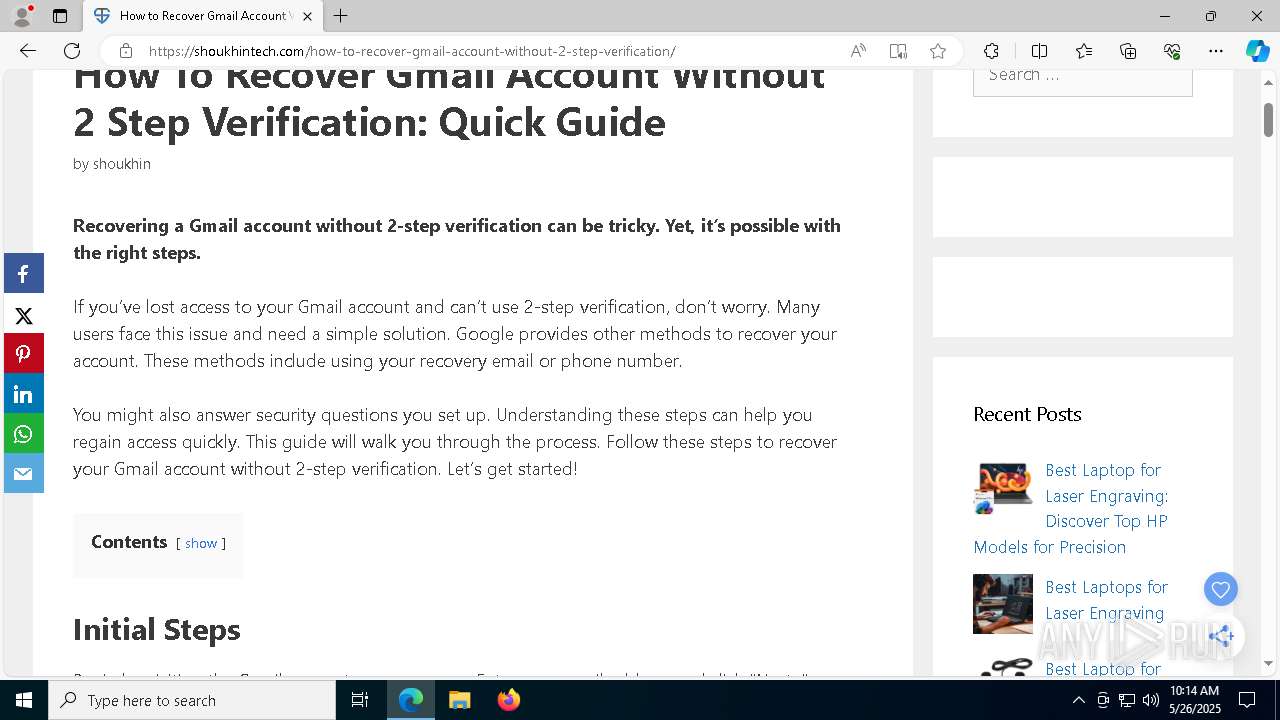The height and width of the screenshot is (720, 1280).
Task: Click the Recent Posts heading
Action: [1027, 414]
